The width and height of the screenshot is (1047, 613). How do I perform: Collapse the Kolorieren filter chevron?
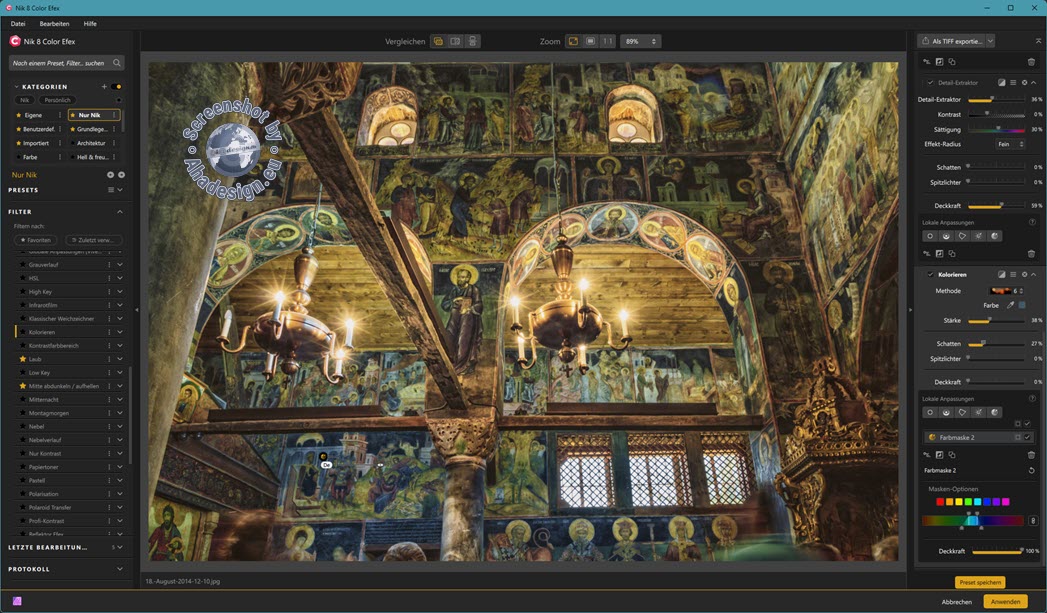click(x=1034, y=274)
